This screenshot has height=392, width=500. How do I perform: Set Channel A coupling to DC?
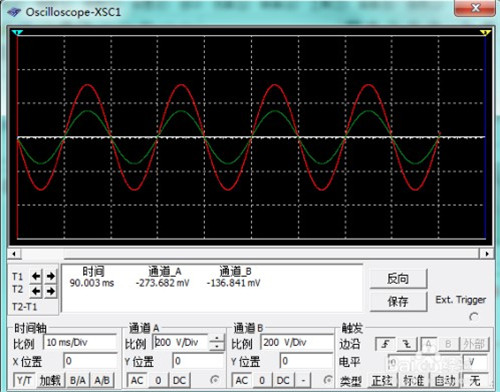[180, 380]
